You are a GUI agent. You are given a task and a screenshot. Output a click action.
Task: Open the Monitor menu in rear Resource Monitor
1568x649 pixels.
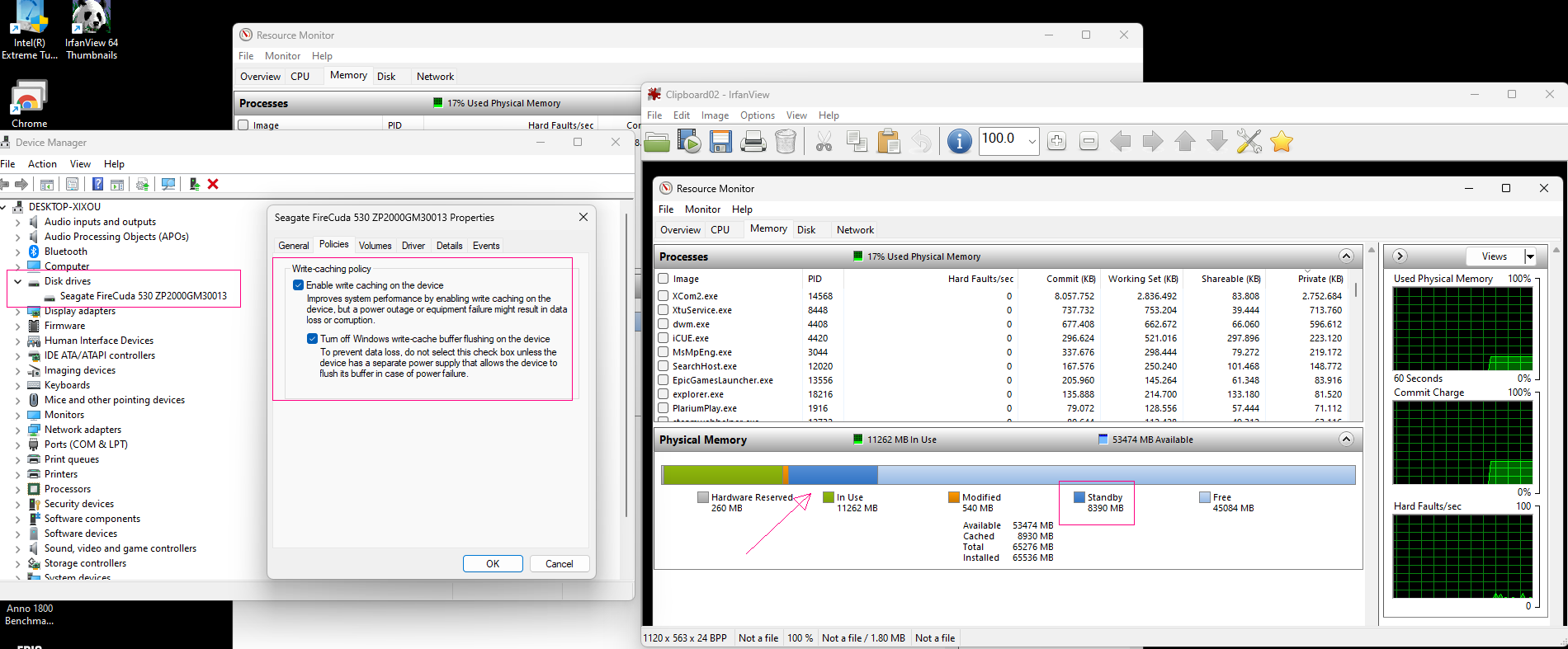click(x=282, y=56)
